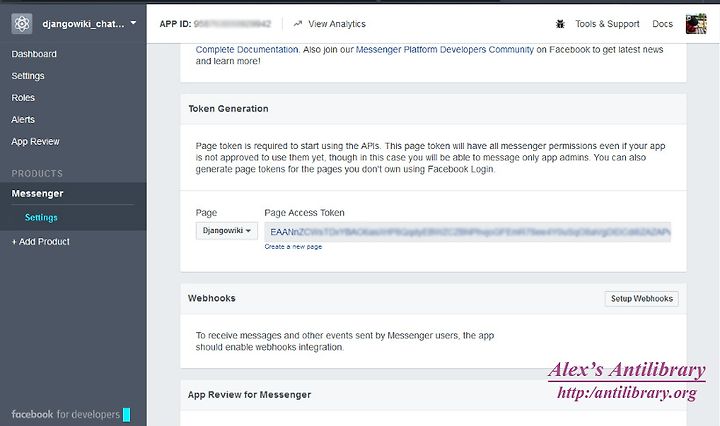This screenshot has height=426, width=720.
Task: Open Messenger Platform Developers Community link
Action: click(x=444, y=50)
